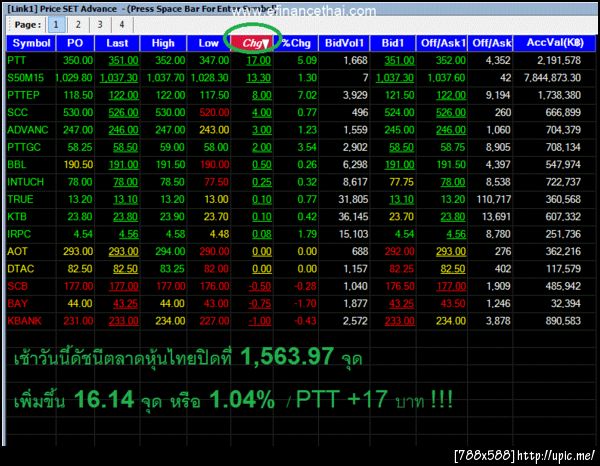Image resolution: width=600 pixels, height=466 pixels.
Task: Toggle sort arrow on Chg column
Action: tap(265, 44)
